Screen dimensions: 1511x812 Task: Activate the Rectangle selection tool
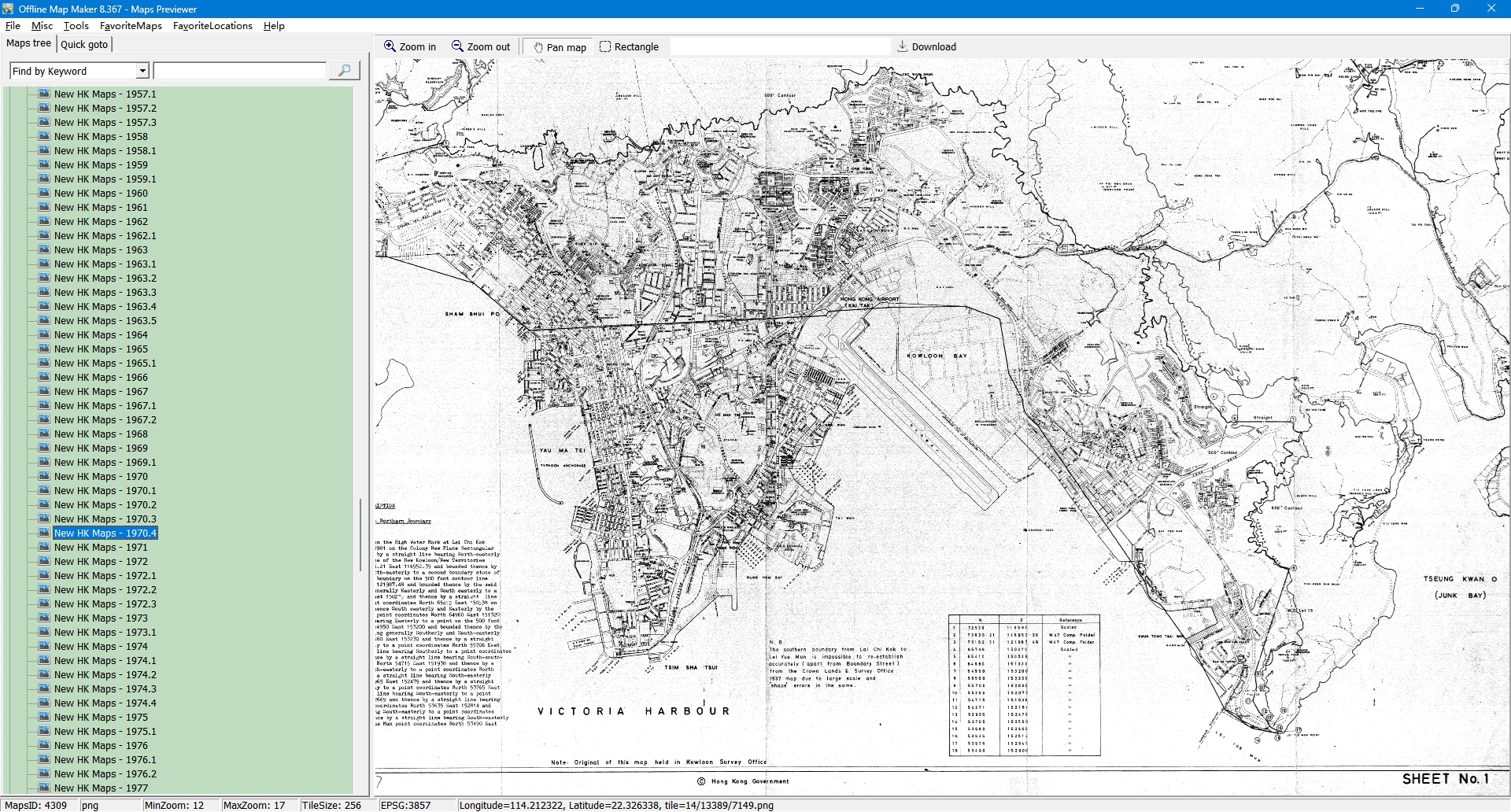click(605, 46)
